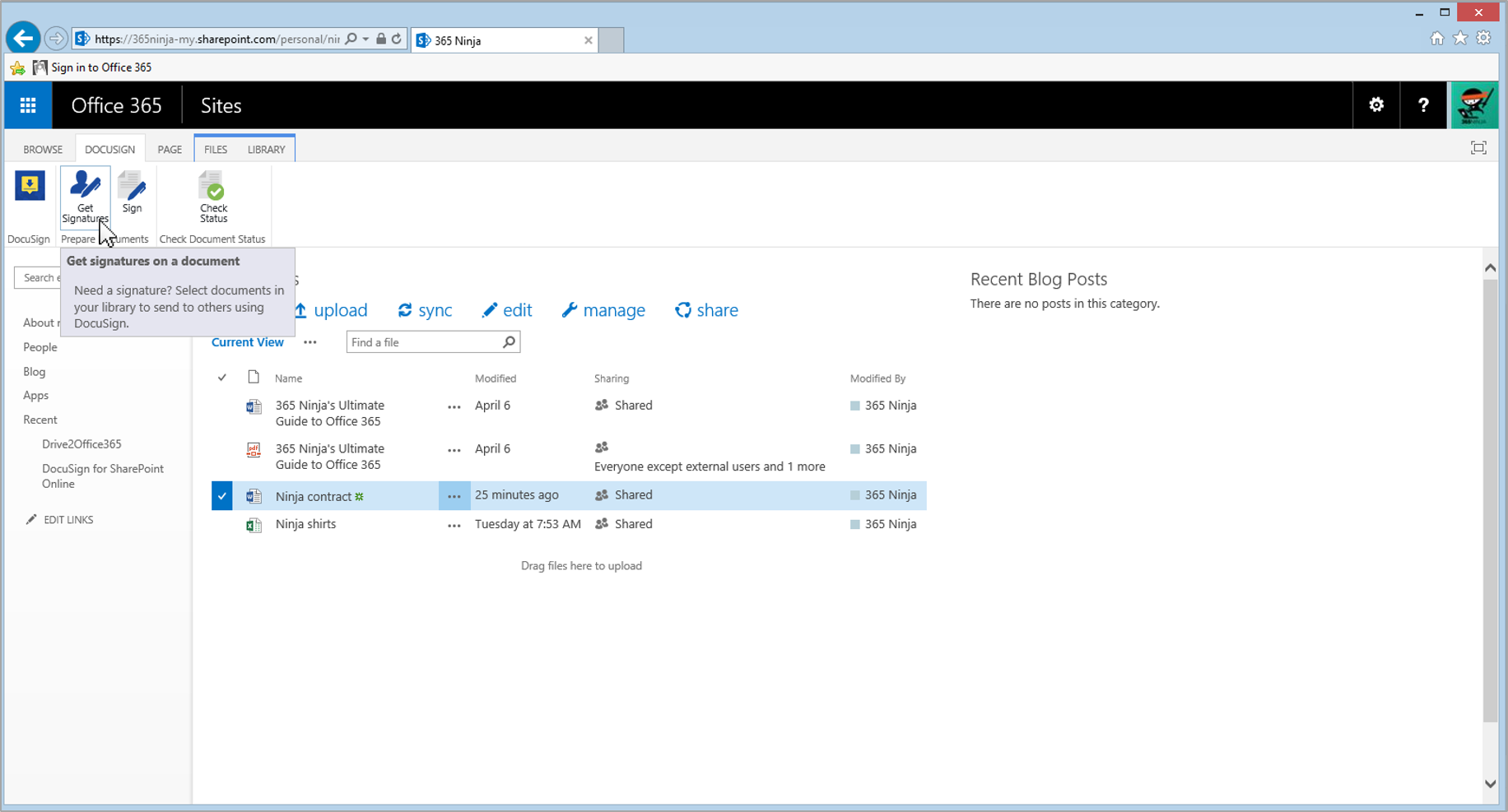
Task: Open the Office 365 app launcher grid
Action: point(28,105)
